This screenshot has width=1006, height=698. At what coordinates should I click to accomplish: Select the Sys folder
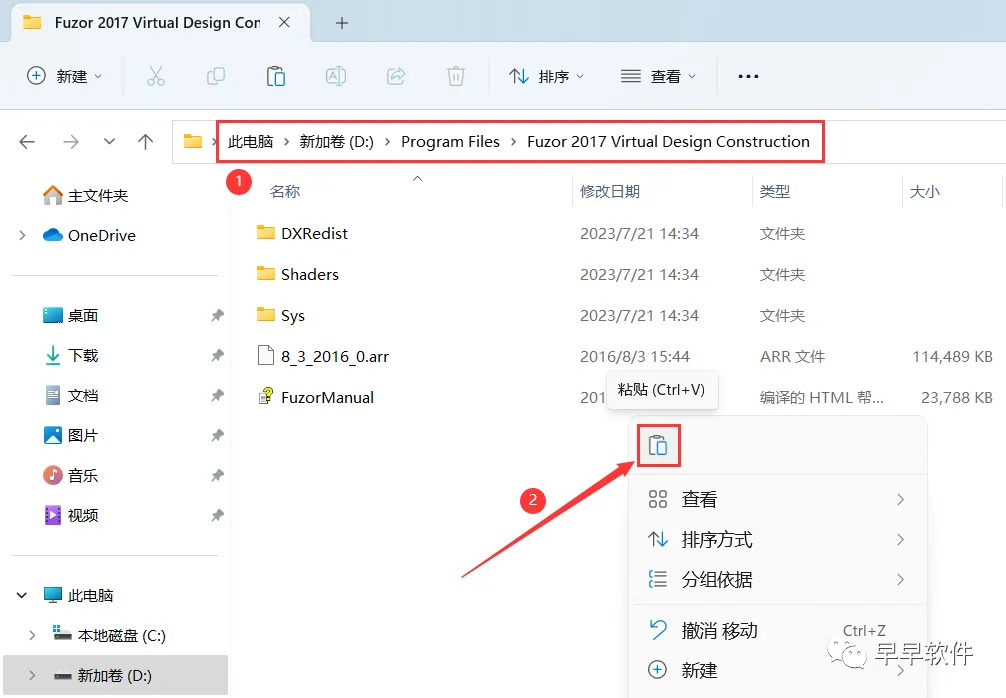(293, 316)
